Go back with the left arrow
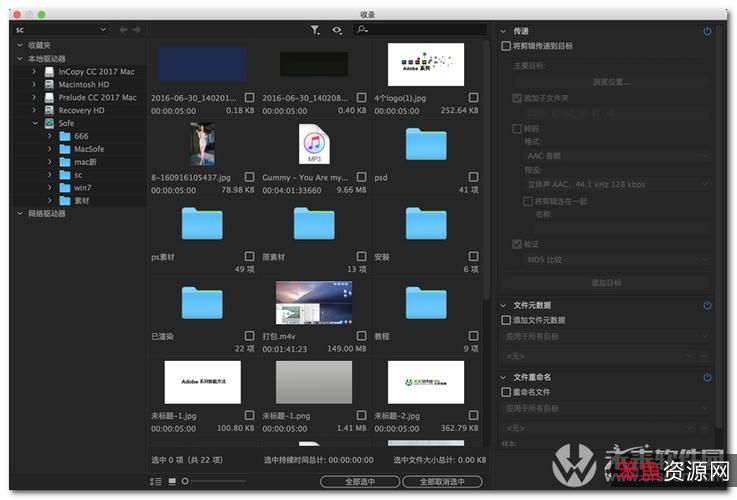Screen dimensions: 737x500 124,30
